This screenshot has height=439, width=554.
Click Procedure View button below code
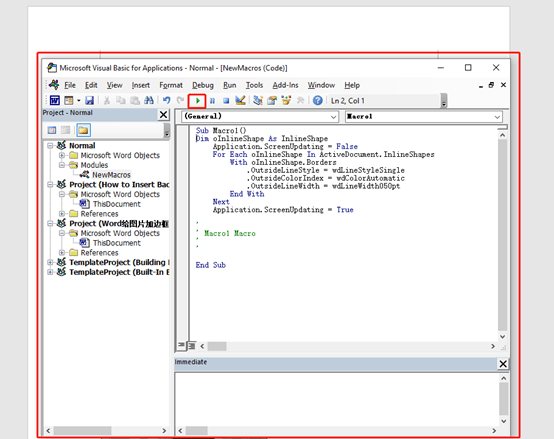pyautogui.click(x=181, y=345)
